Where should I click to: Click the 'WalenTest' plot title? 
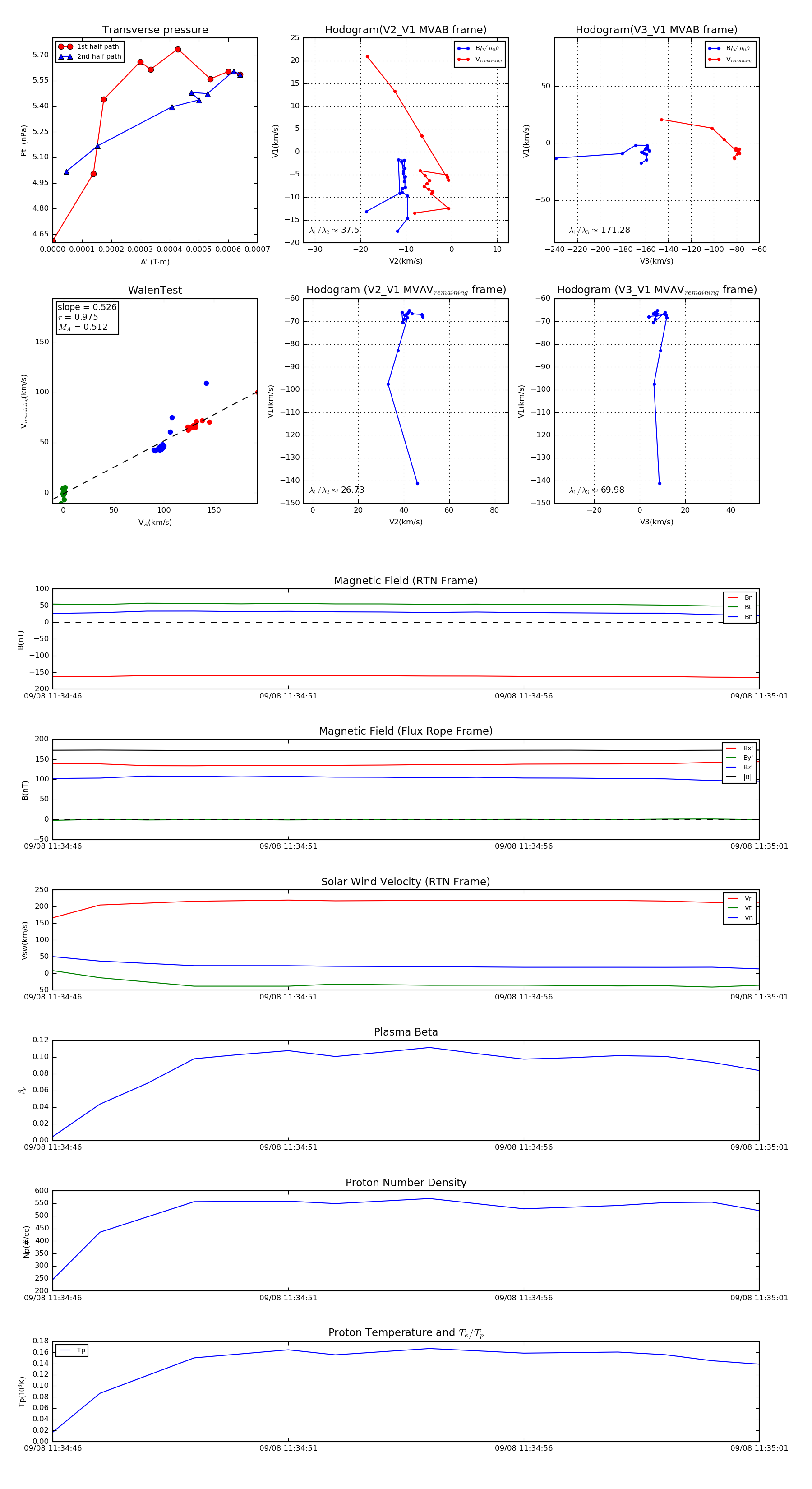point(155,290)
